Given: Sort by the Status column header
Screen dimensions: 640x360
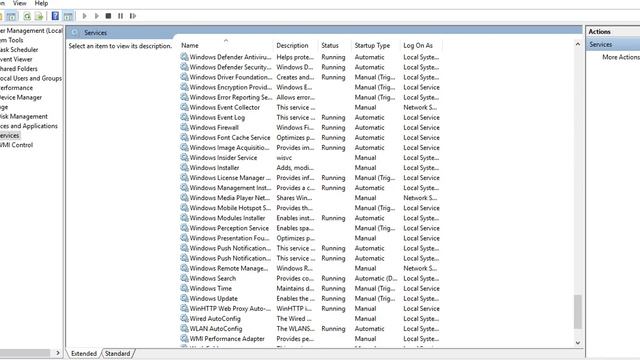Looking at the screenshot, I should (x=335, y=45).
